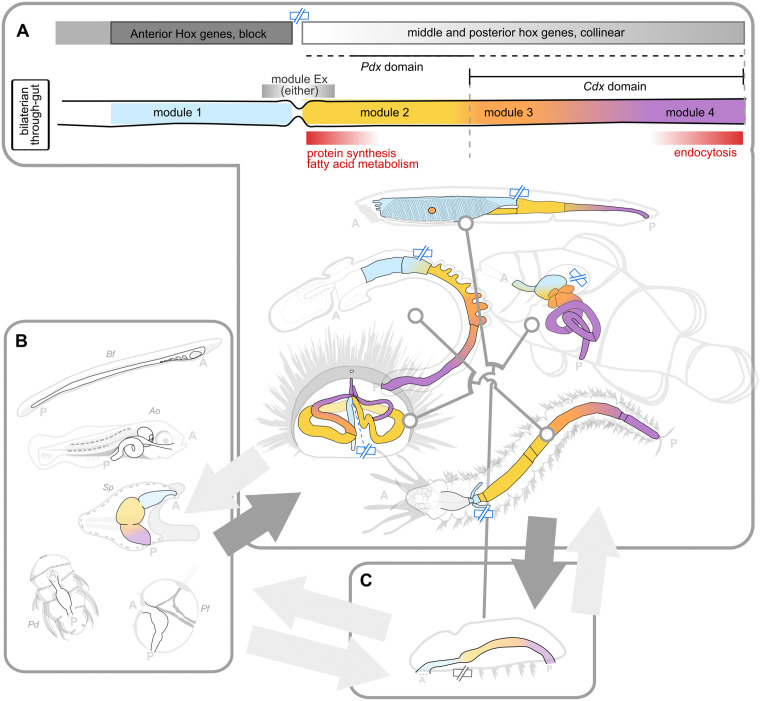761x701 pixels.
Task: Click the blue break symbol on amphioxus
Action: 519,192
